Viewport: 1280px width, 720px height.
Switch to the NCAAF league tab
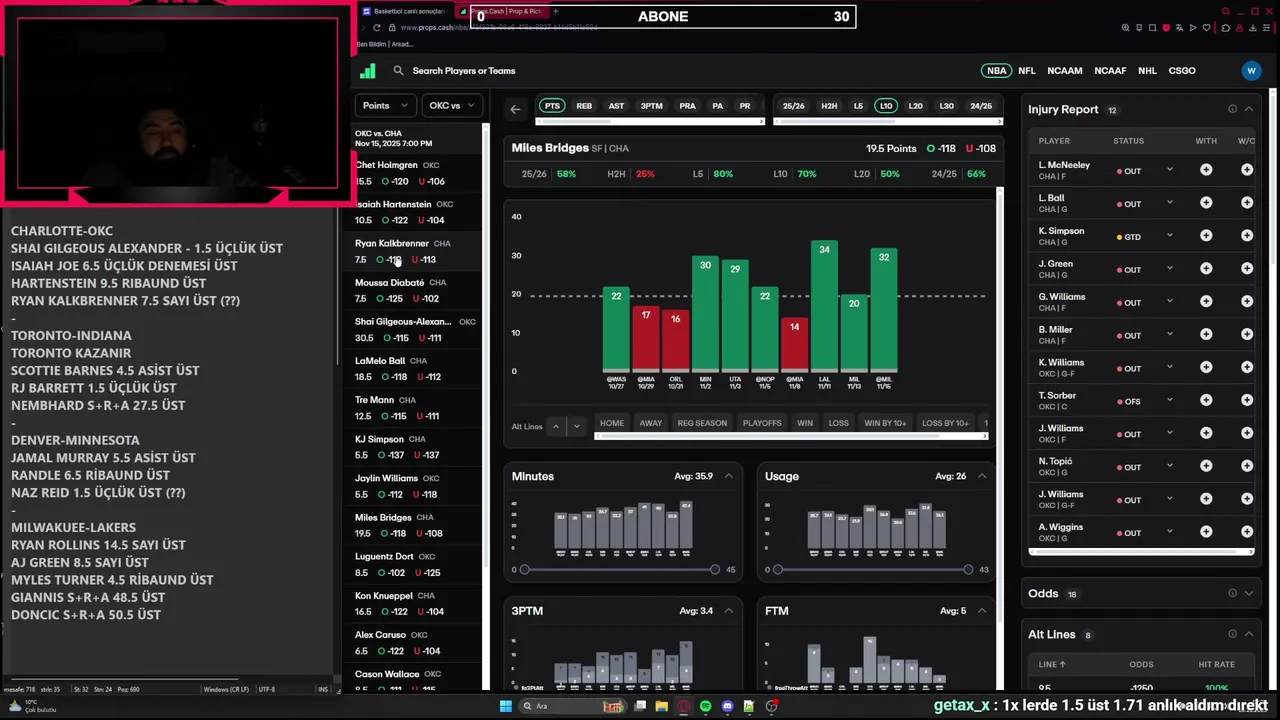(1110, 71)
